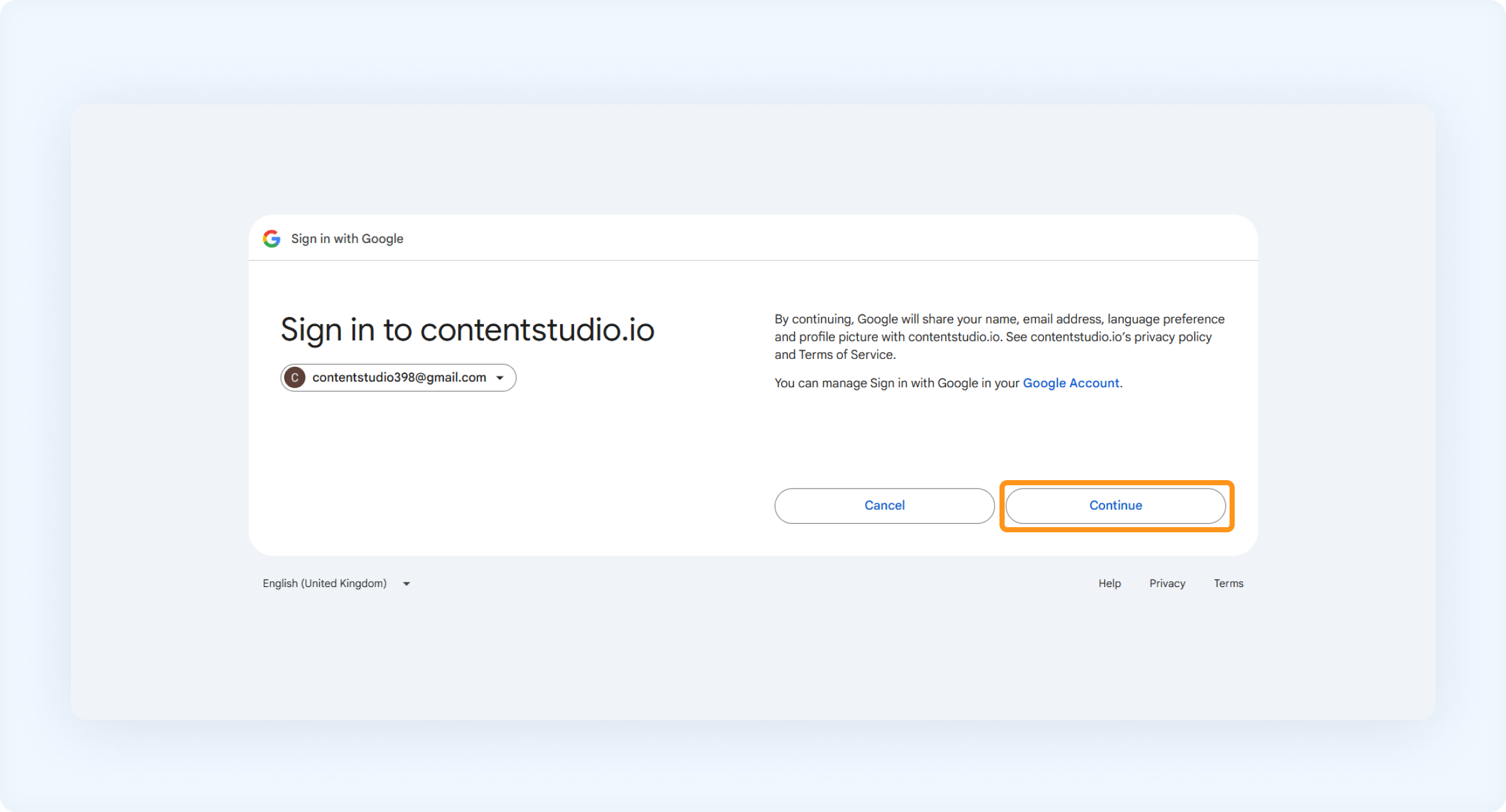This screenshot has height=812, width=1506.
Task: Open the Help footer link
Action: [x=1110, y=583]
